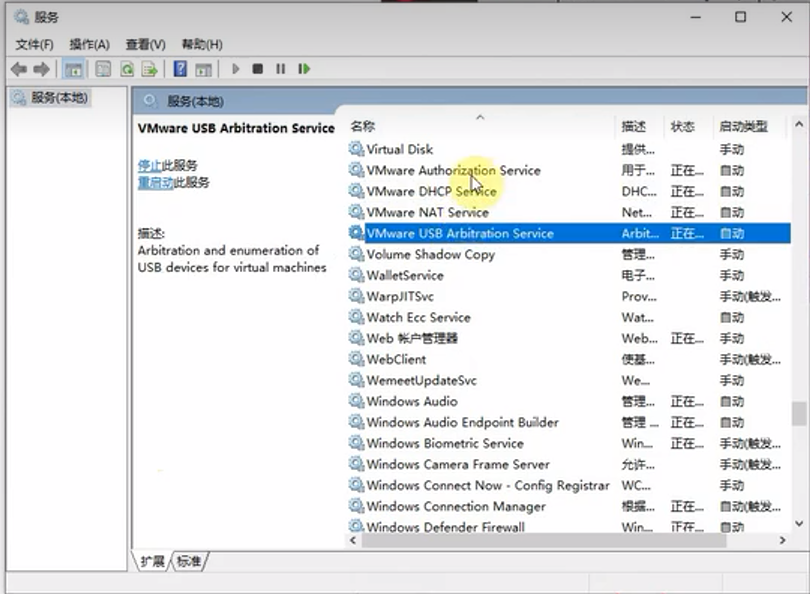Click the Start Service play icon
Image resolution: width=810 pixels, height=594 pixels.
(x=236, y=69)
